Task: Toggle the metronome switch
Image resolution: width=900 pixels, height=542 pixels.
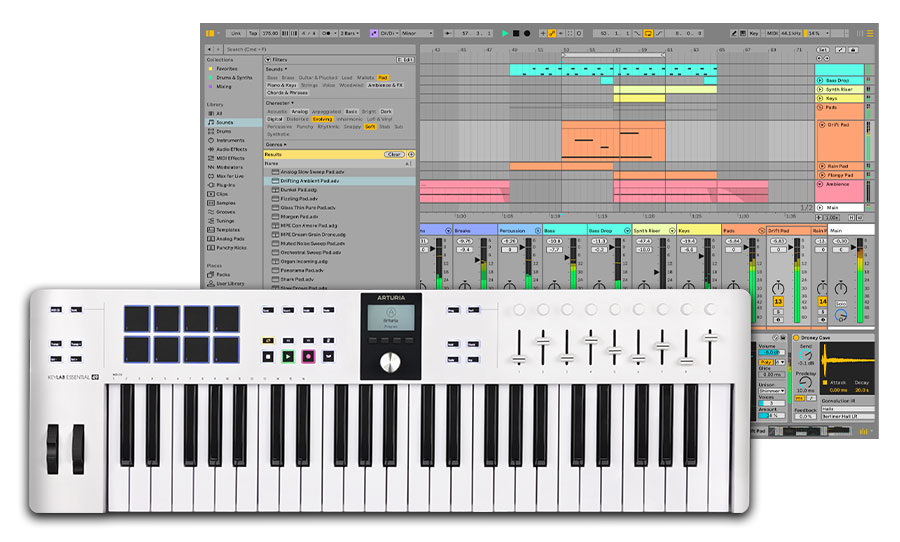Action: pos(327,33)
